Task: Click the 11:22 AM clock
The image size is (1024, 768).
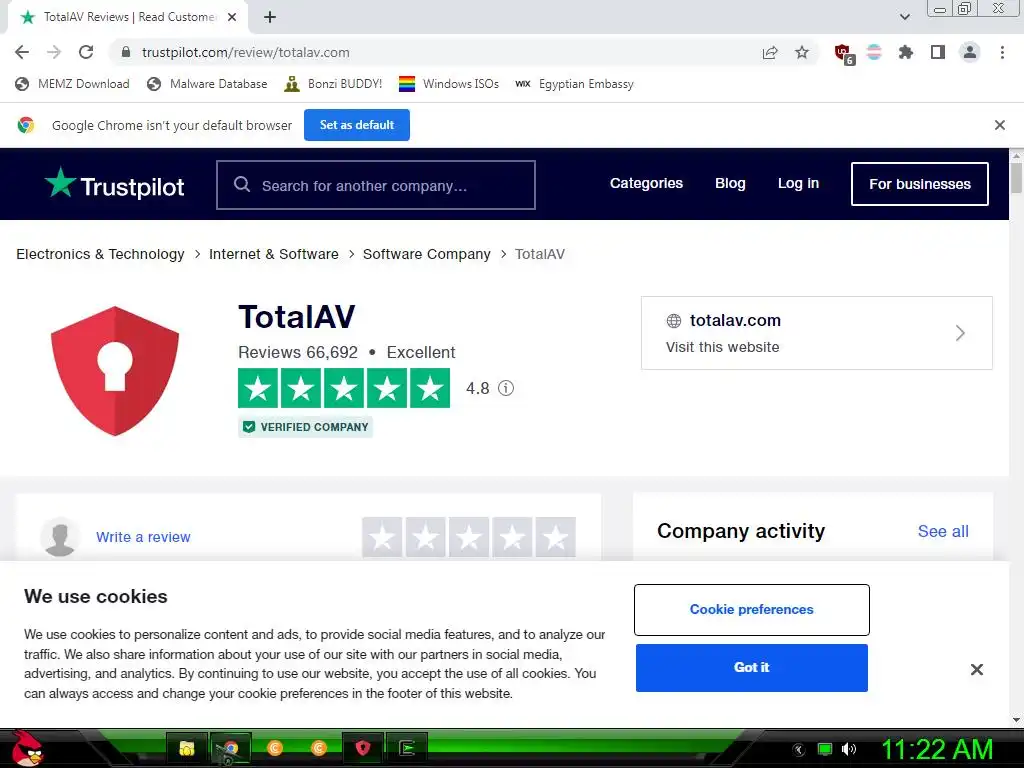Action: point(937,749)
